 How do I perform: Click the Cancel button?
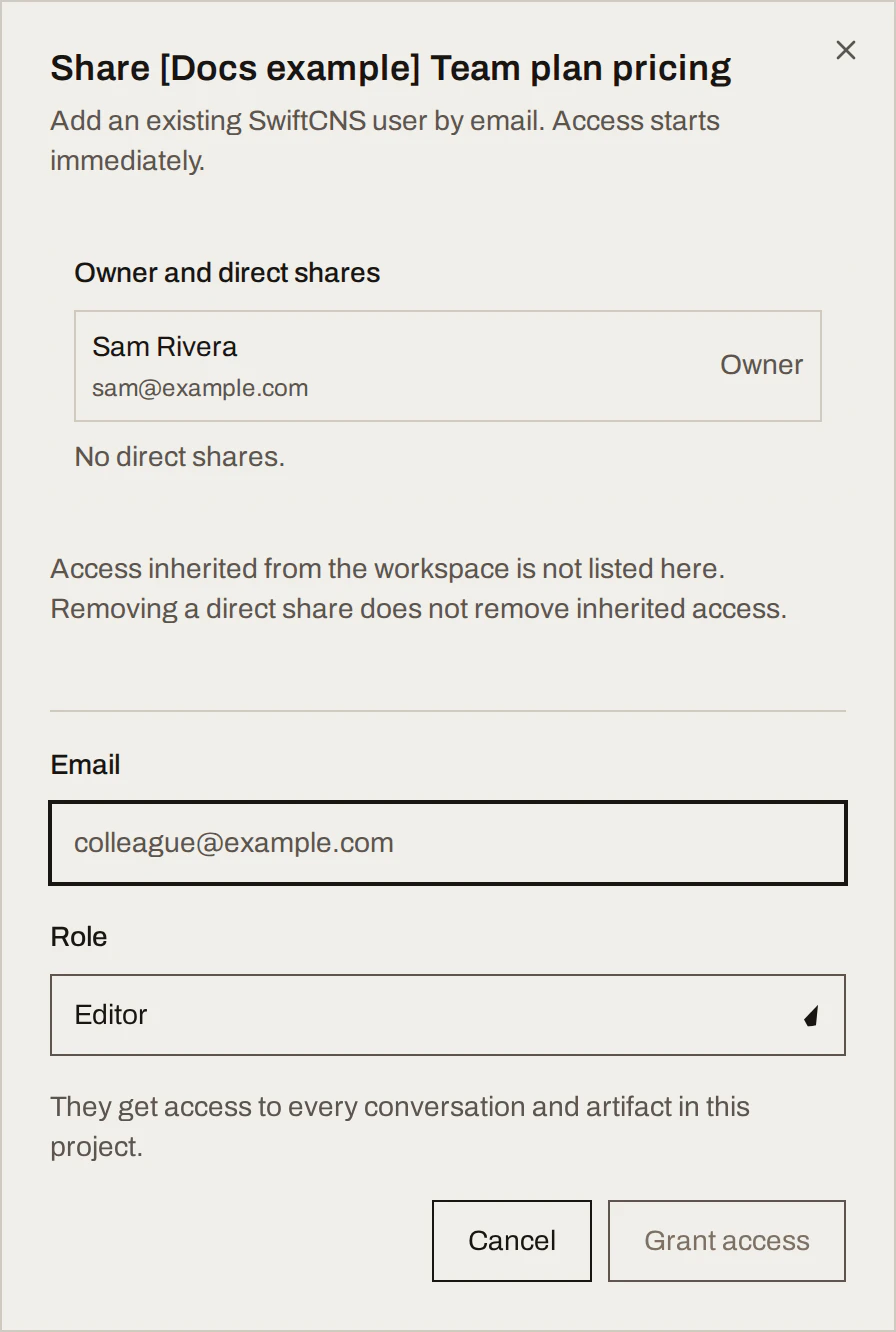click(512, 1241)
